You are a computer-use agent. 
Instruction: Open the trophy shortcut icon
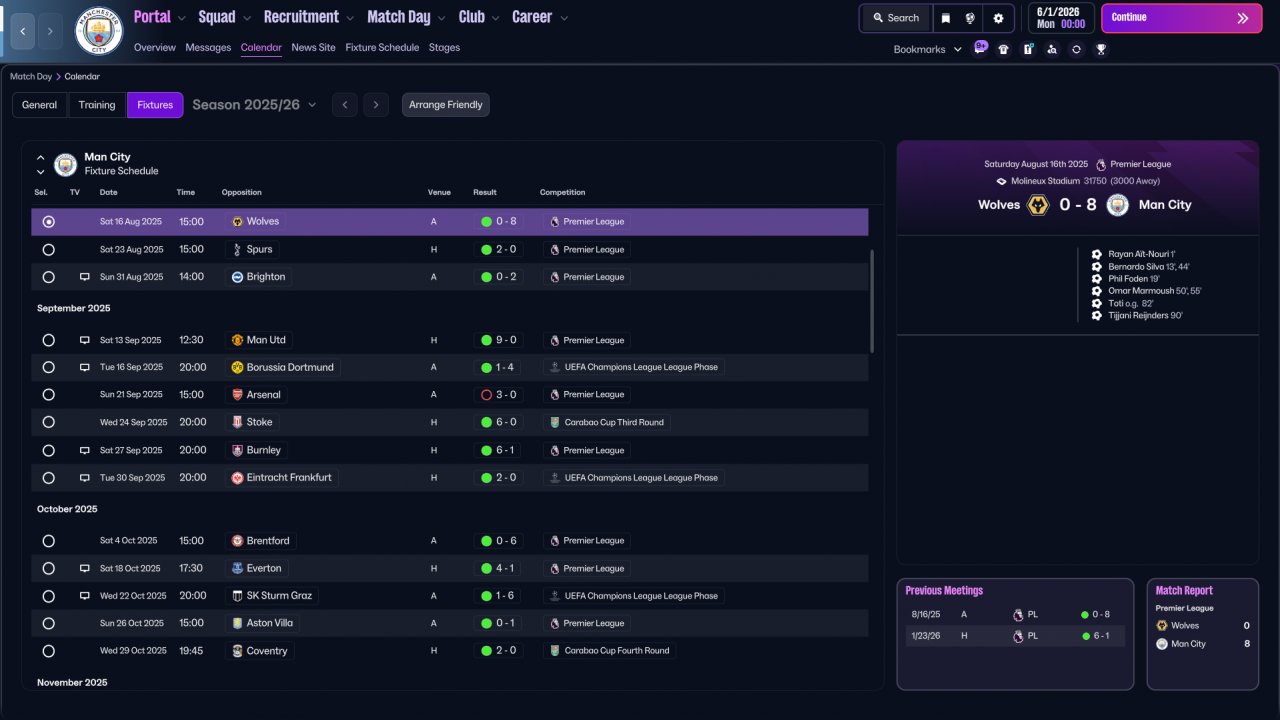pos(1101,49)
